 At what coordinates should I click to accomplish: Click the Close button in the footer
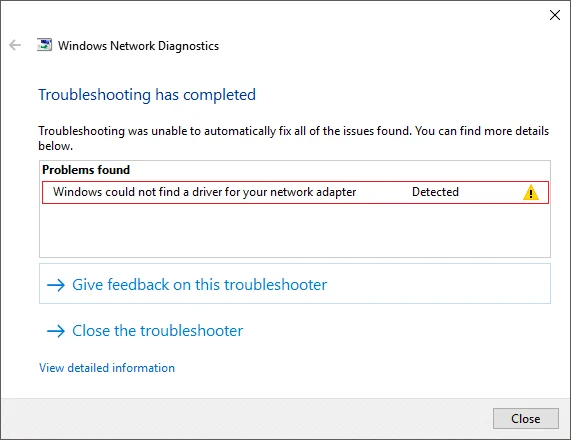coord(525,419)
